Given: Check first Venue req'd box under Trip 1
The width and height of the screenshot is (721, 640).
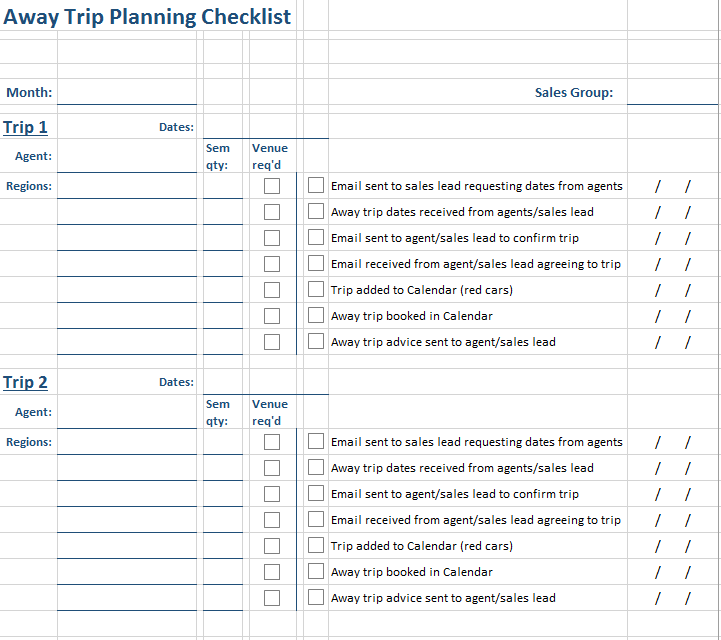Looking at the screenshot, I should tap(272, 186).
